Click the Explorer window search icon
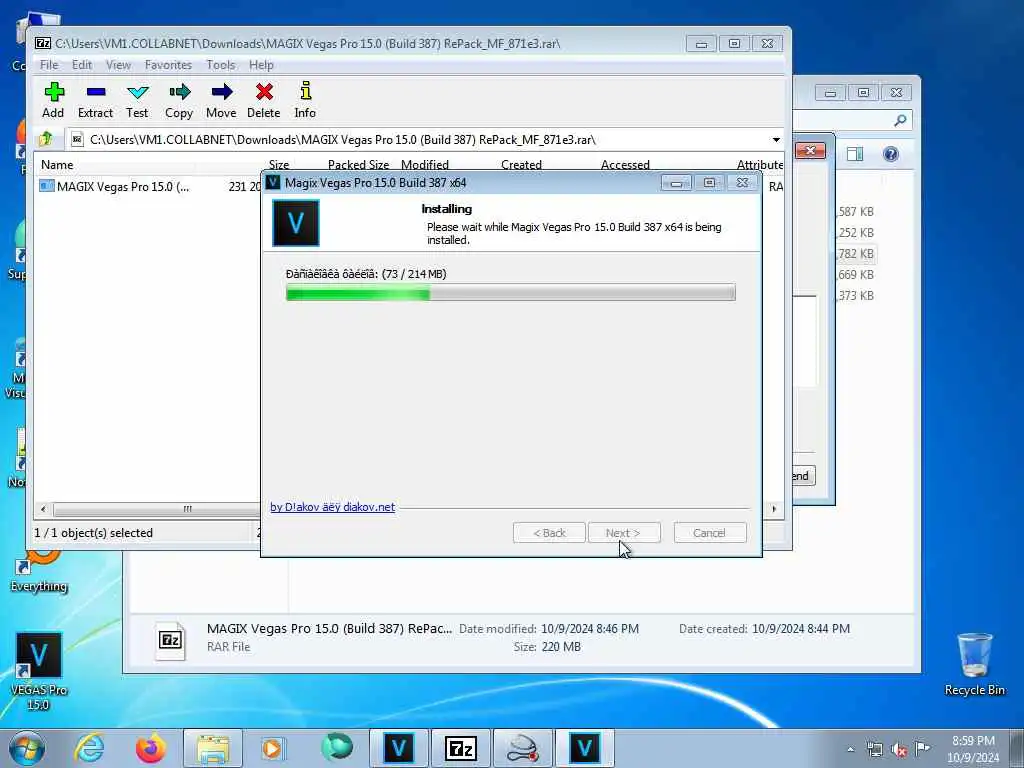 tap(900, 120)
